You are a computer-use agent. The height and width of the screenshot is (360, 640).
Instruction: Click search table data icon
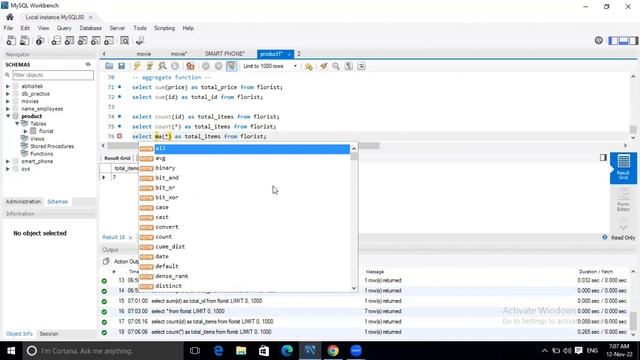click(x=124, y=40)
